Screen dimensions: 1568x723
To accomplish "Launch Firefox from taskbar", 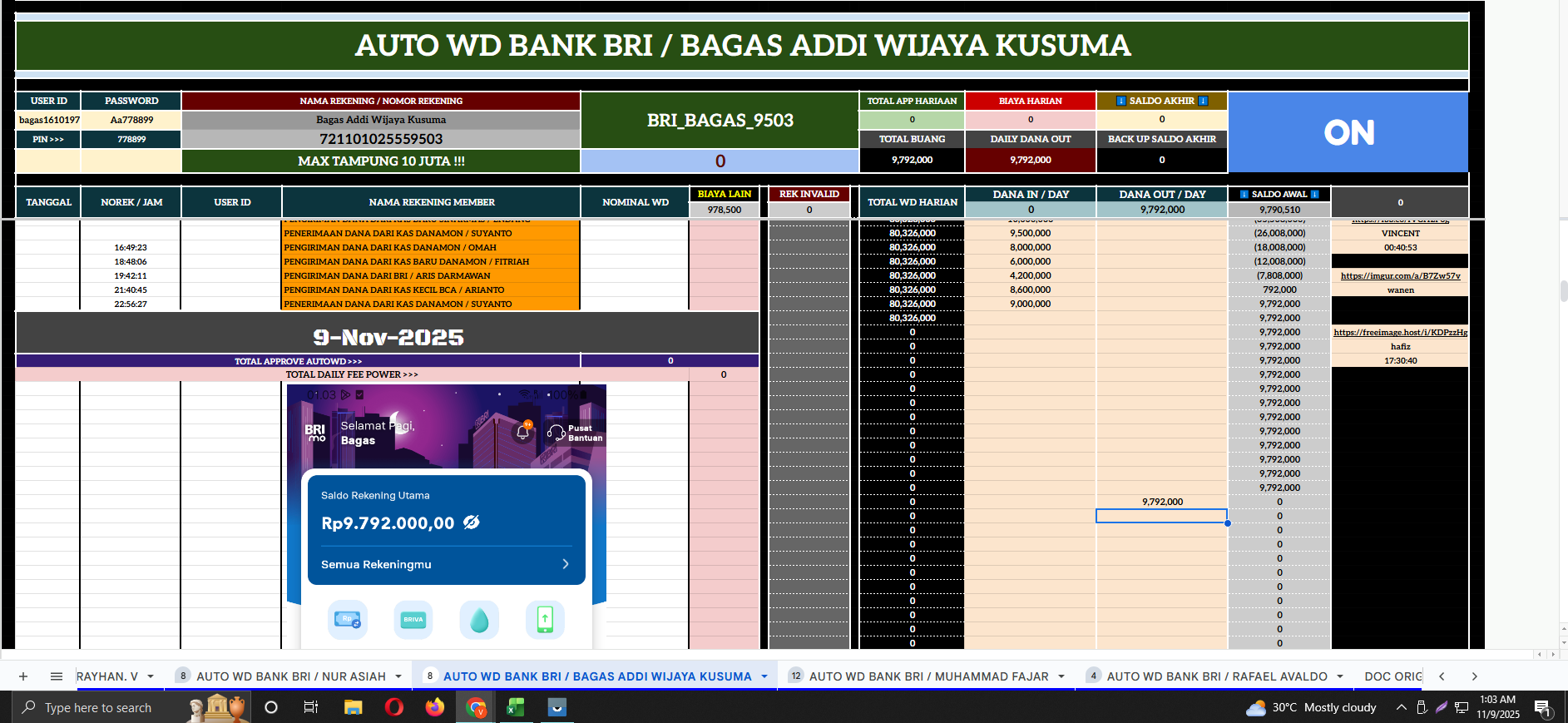I will pos(434,707).
